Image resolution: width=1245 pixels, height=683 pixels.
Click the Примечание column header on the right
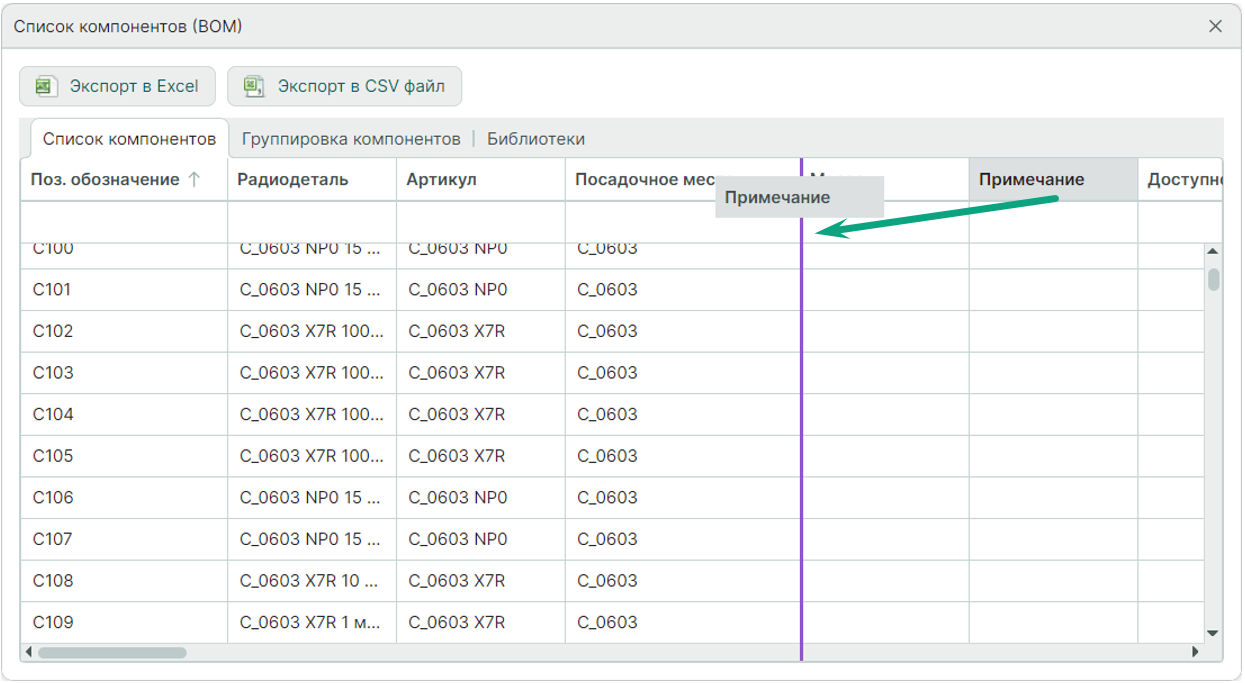tap(1031, 180)
